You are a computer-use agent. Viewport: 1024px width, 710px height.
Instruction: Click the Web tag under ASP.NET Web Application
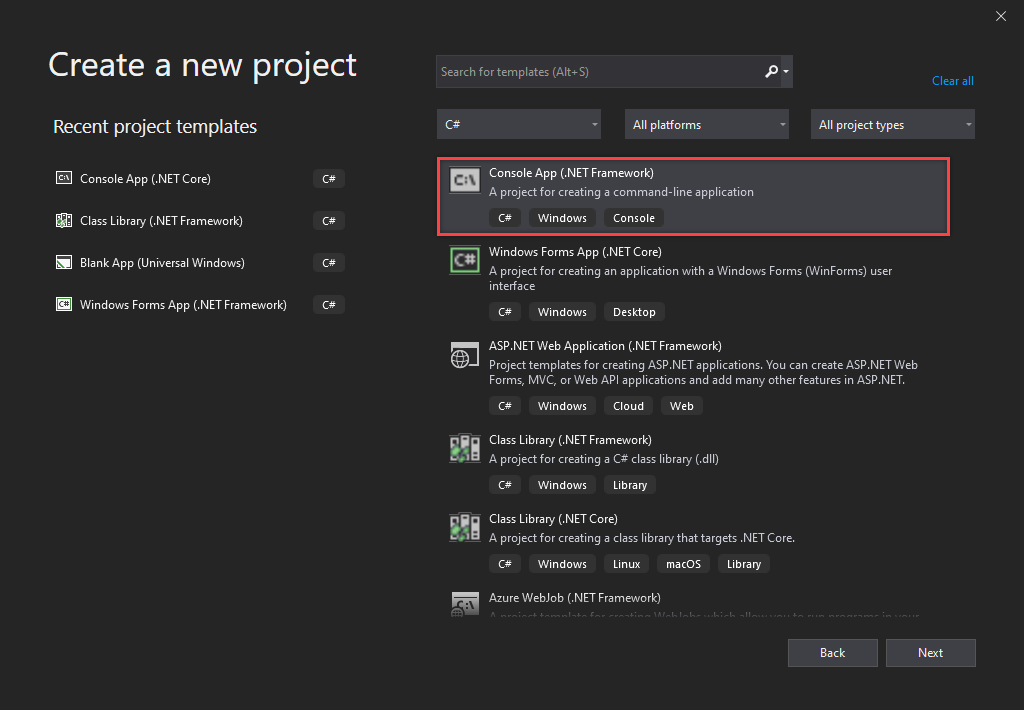coord(682,406)
